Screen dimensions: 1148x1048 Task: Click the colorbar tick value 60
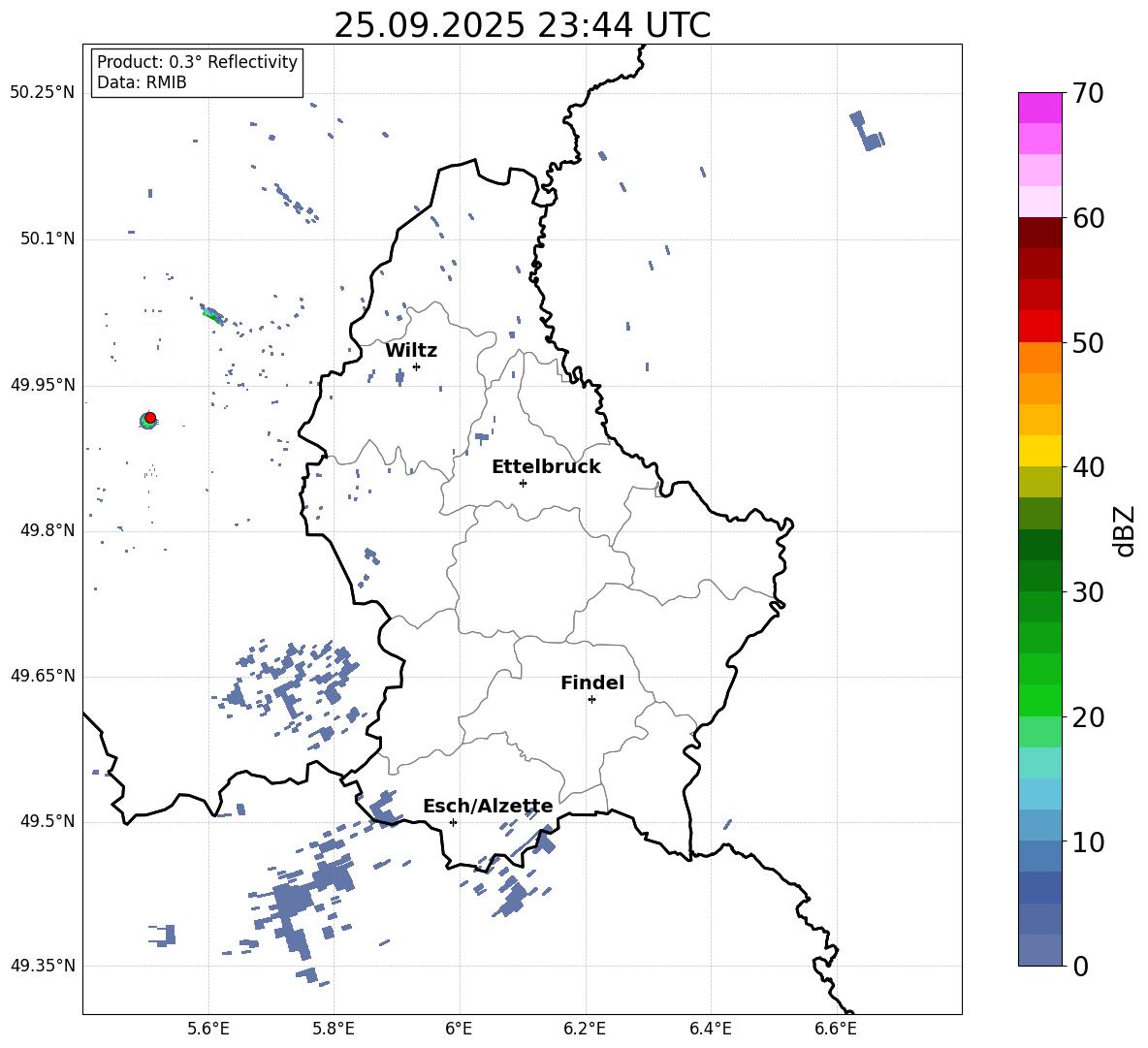pos(1089,218)
